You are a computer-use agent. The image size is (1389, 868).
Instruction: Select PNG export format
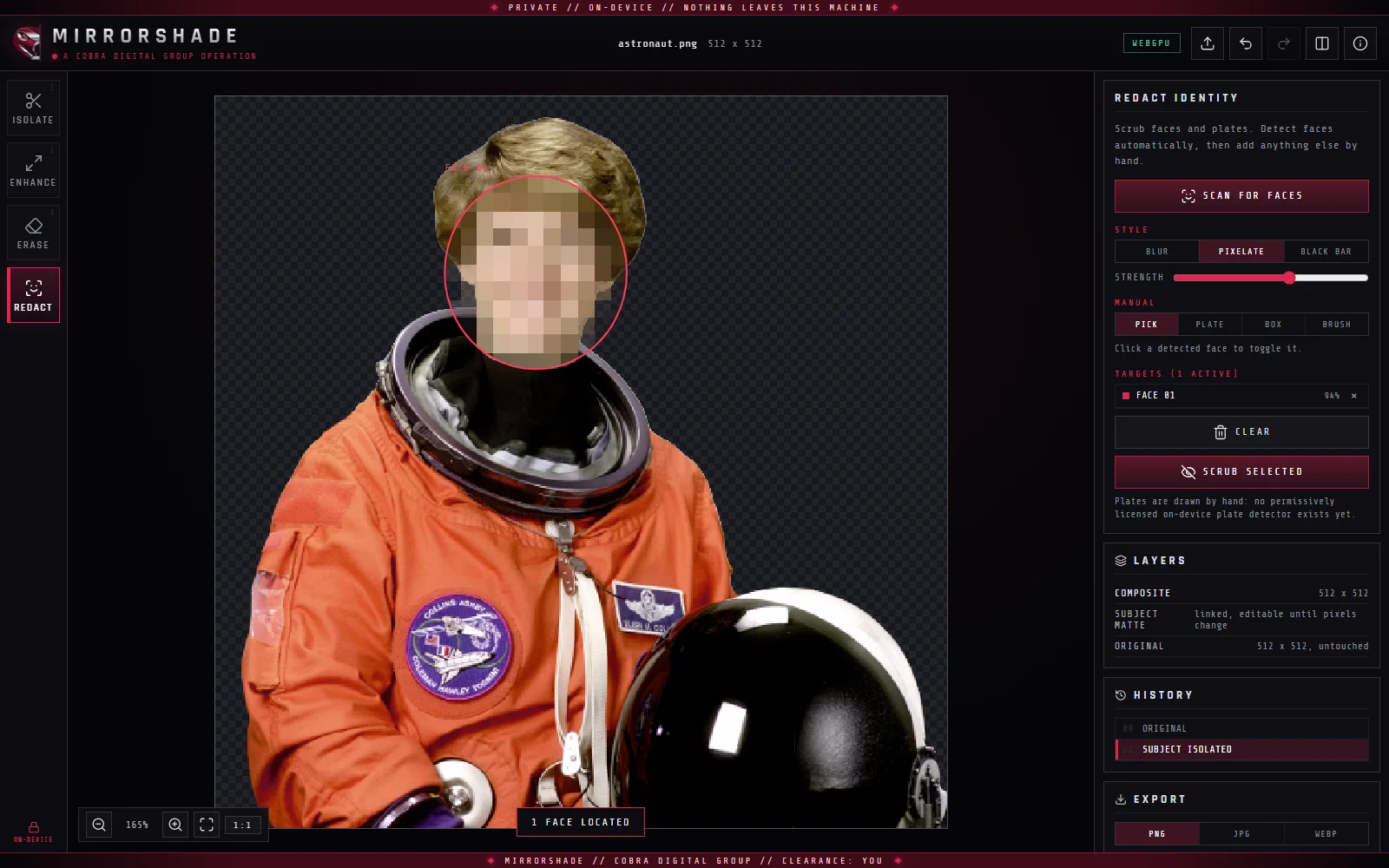(x=1157, y=834)
